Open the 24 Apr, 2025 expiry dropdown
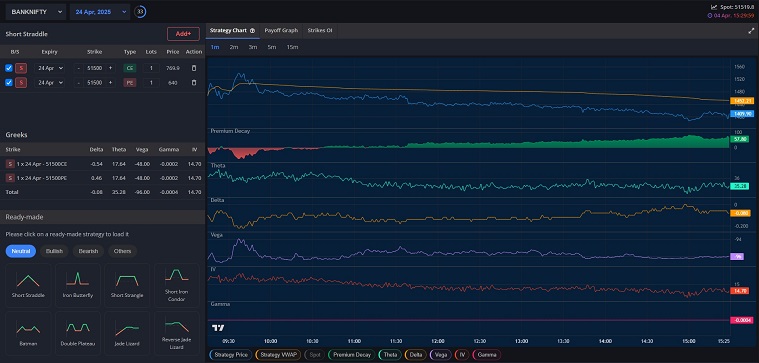The image size is (759, 363). [100, 12]
